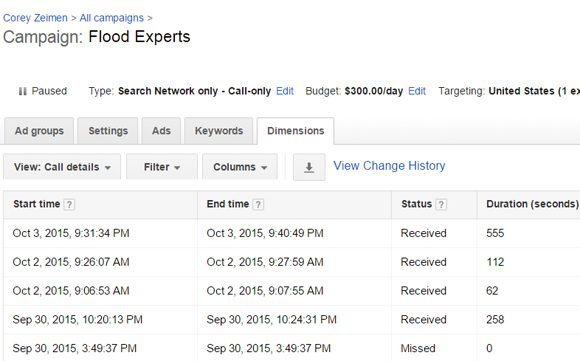Screen dimensions: 580x361
Task: Navigate to All campaigns breadcrumb
Action: pyautogui.click(x=112, y=18)
